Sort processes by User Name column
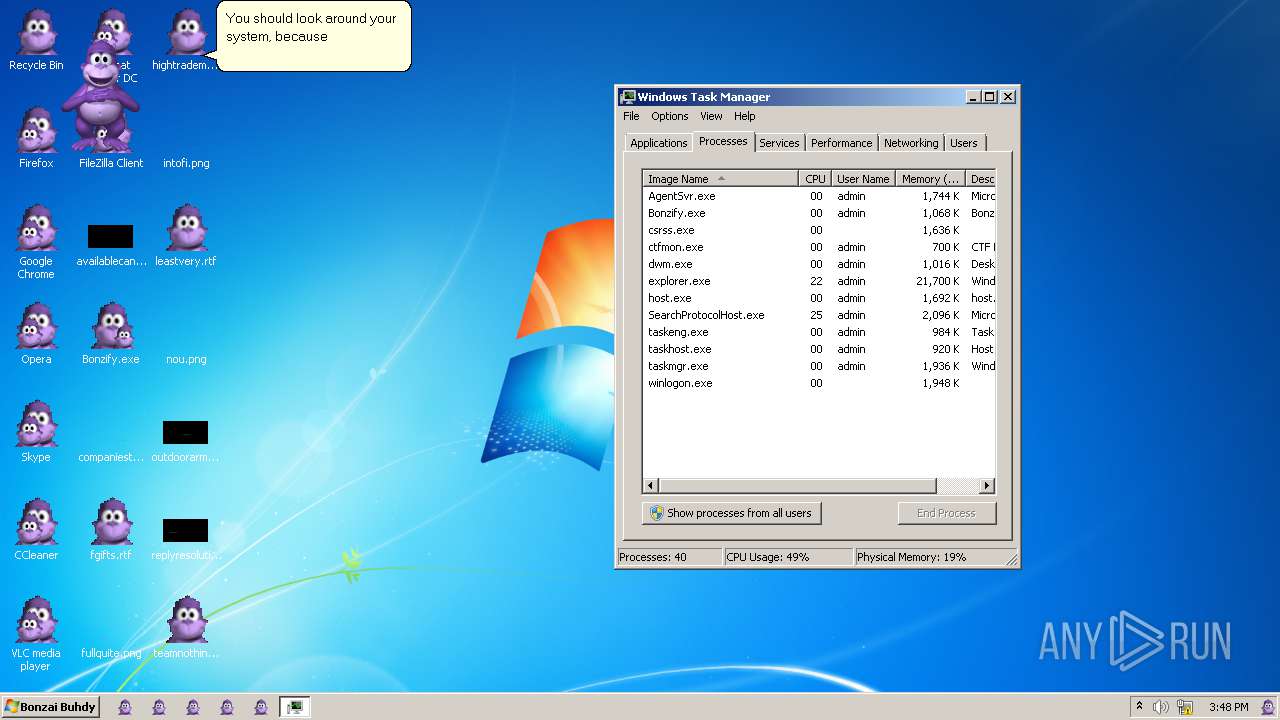1280x720 pixels. [863, 179]
